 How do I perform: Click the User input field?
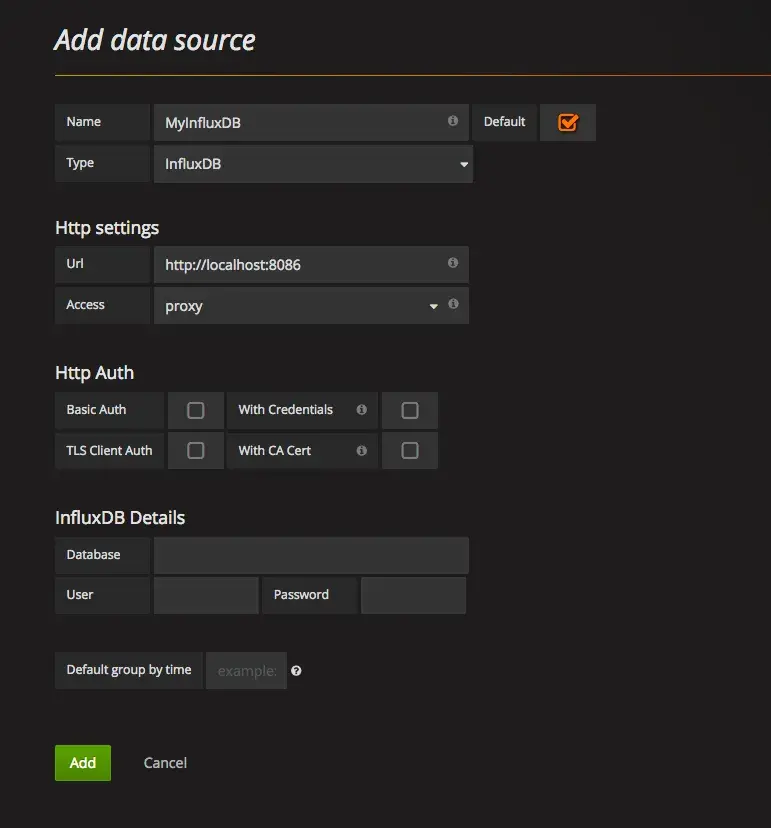tap(206, 596)
